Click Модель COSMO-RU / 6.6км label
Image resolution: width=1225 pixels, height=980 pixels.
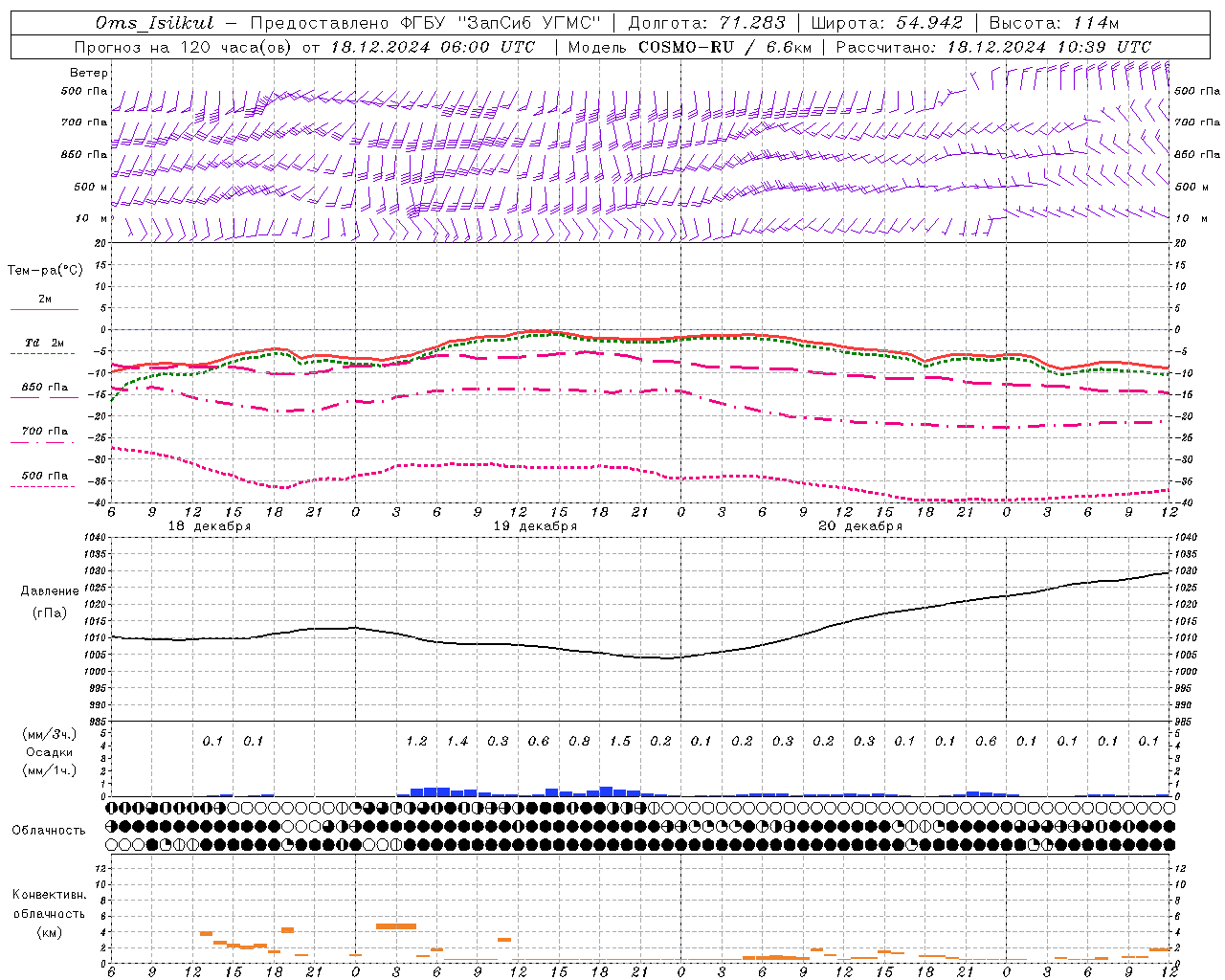pos(690,47)
